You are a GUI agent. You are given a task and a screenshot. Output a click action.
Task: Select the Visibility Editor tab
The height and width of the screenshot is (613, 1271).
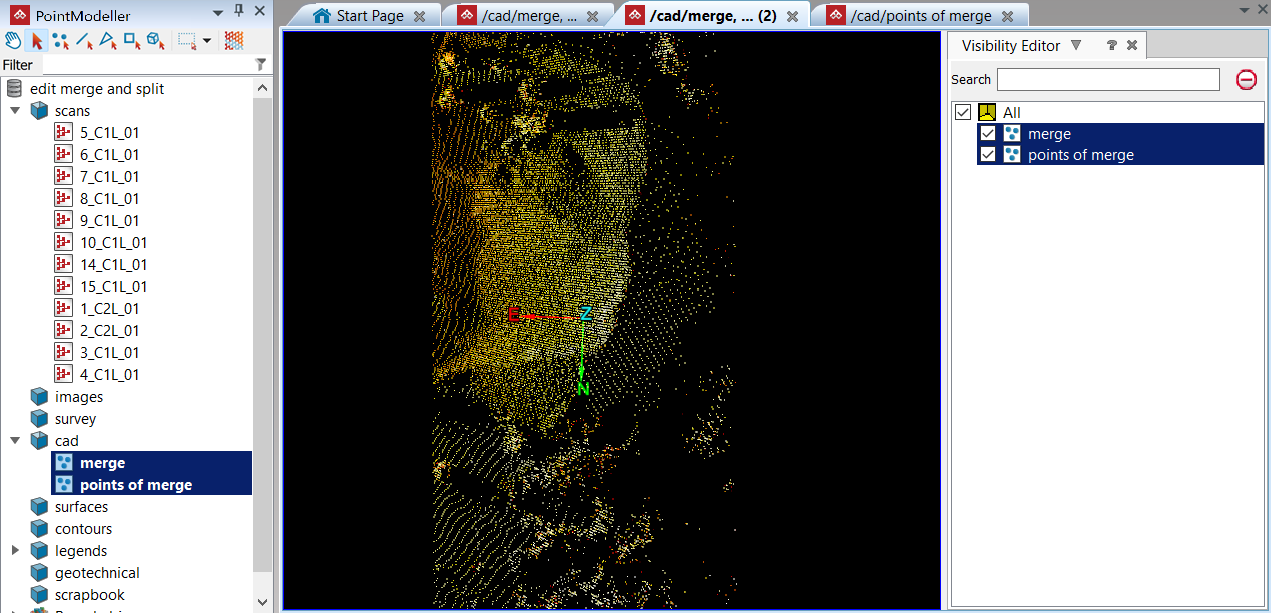1010,45
